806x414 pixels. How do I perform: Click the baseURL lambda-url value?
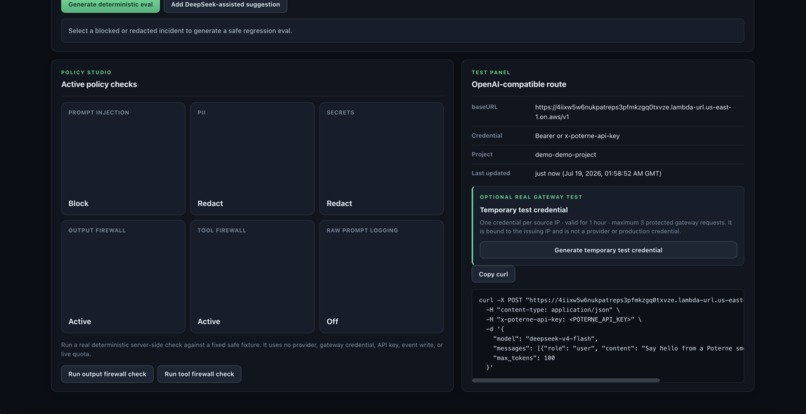point(633,112)
